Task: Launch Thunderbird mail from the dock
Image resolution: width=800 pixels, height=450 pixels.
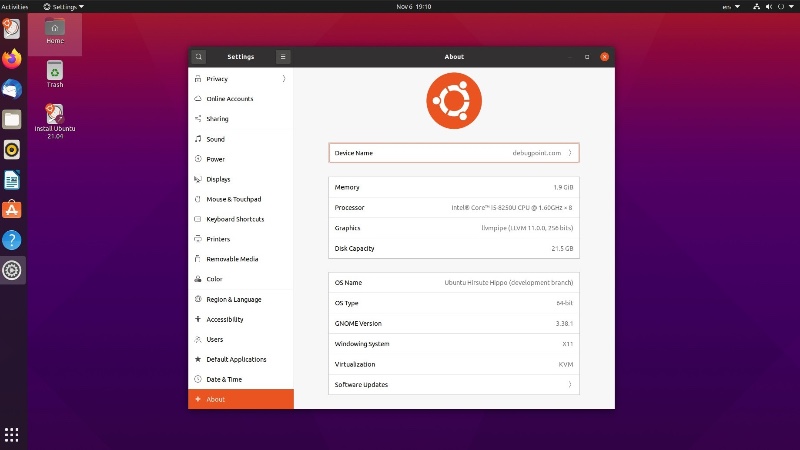Action: click(12, 89)
